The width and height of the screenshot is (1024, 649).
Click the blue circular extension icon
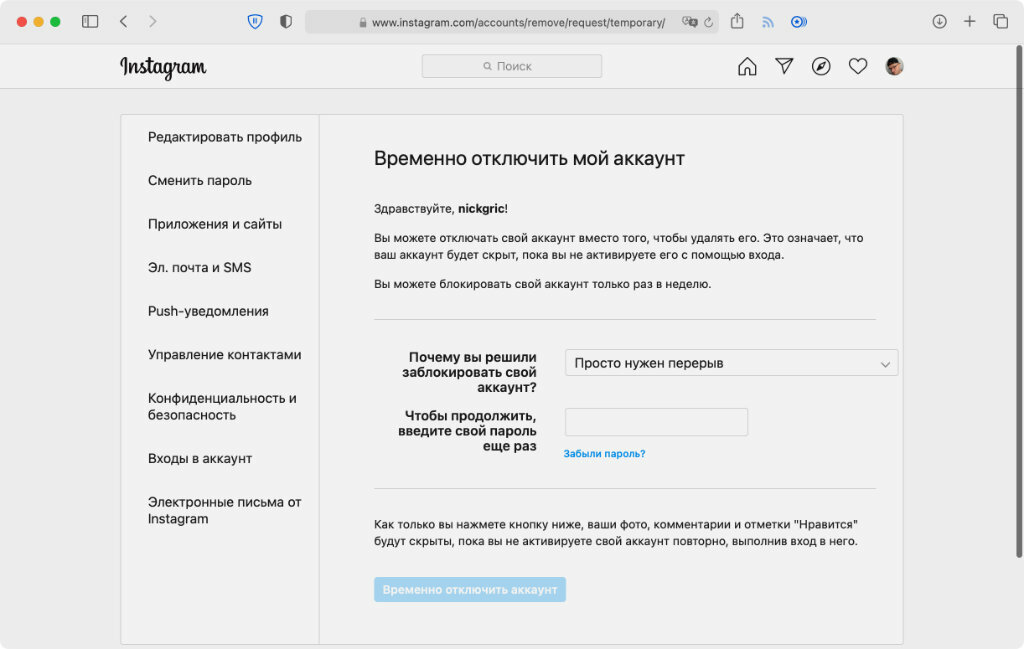[798, 22]
